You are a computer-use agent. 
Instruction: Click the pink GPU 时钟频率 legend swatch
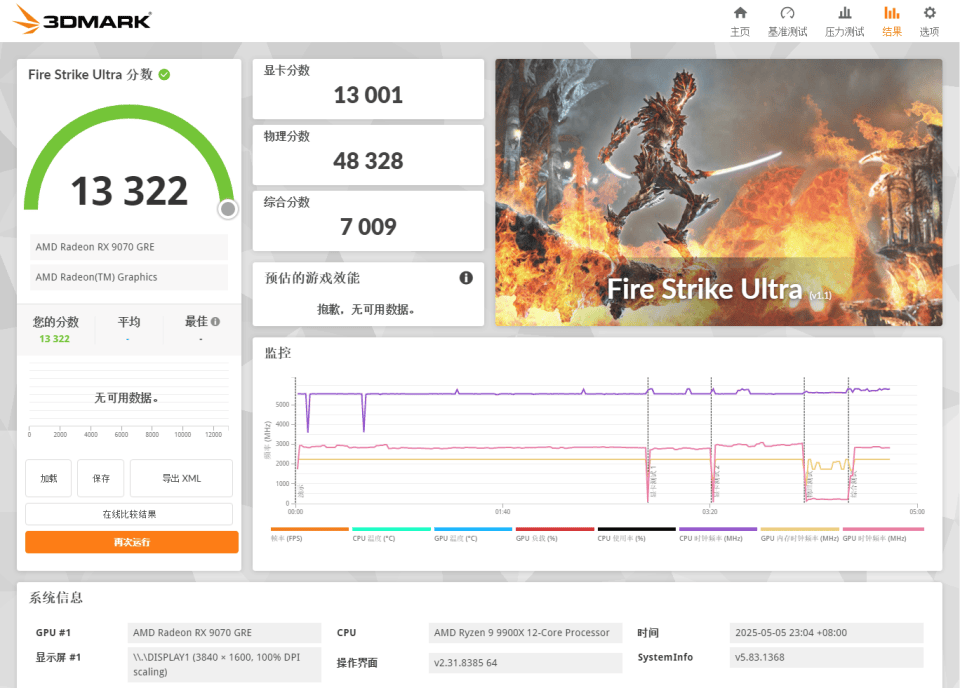[x=883, y=529]
